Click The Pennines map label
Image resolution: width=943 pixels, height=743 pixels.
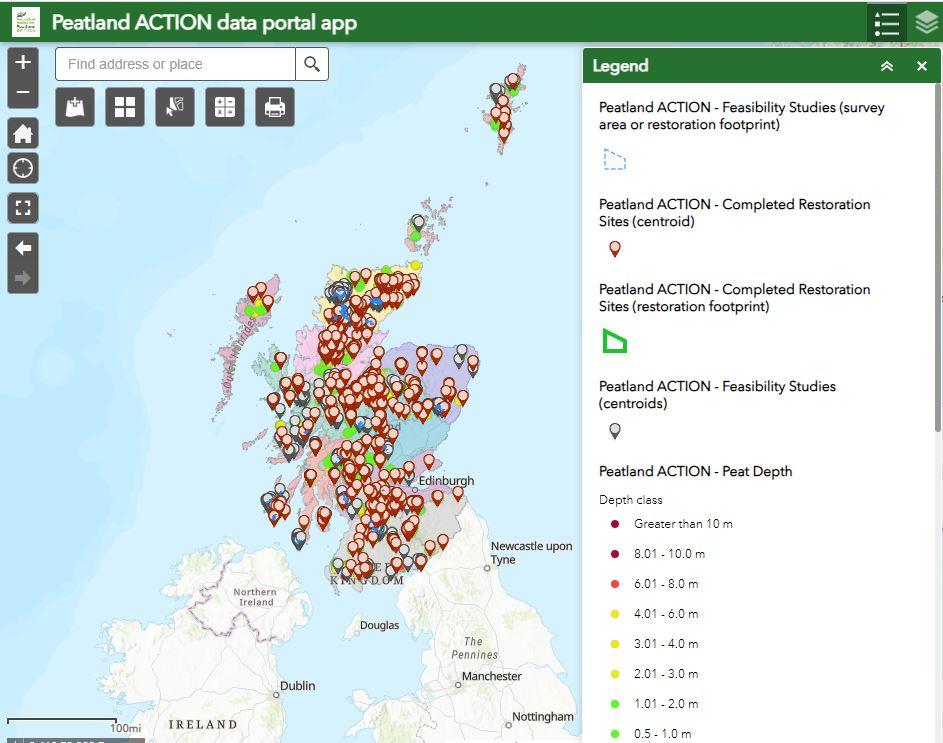coord(475,649)
